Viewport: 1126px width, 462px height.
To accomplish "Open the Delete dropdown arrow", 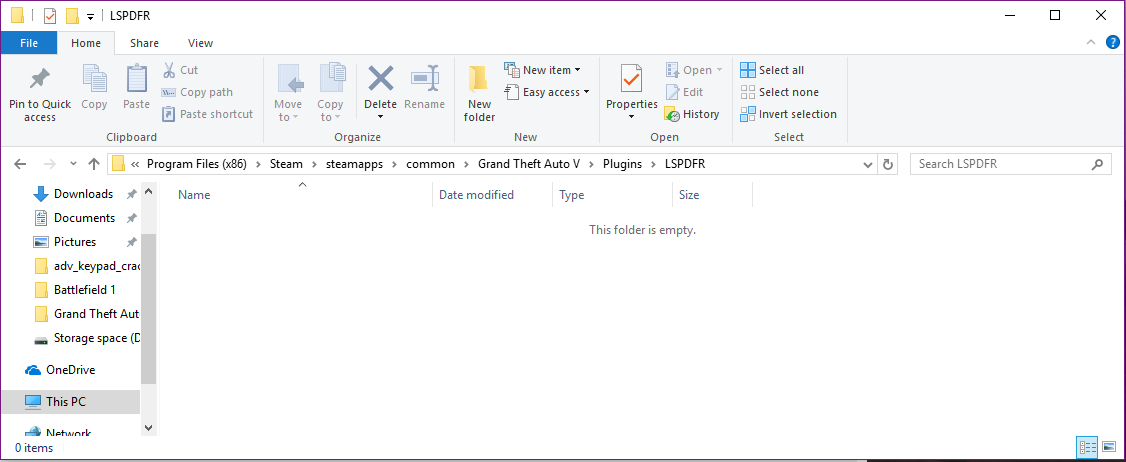I will point(381,116).
